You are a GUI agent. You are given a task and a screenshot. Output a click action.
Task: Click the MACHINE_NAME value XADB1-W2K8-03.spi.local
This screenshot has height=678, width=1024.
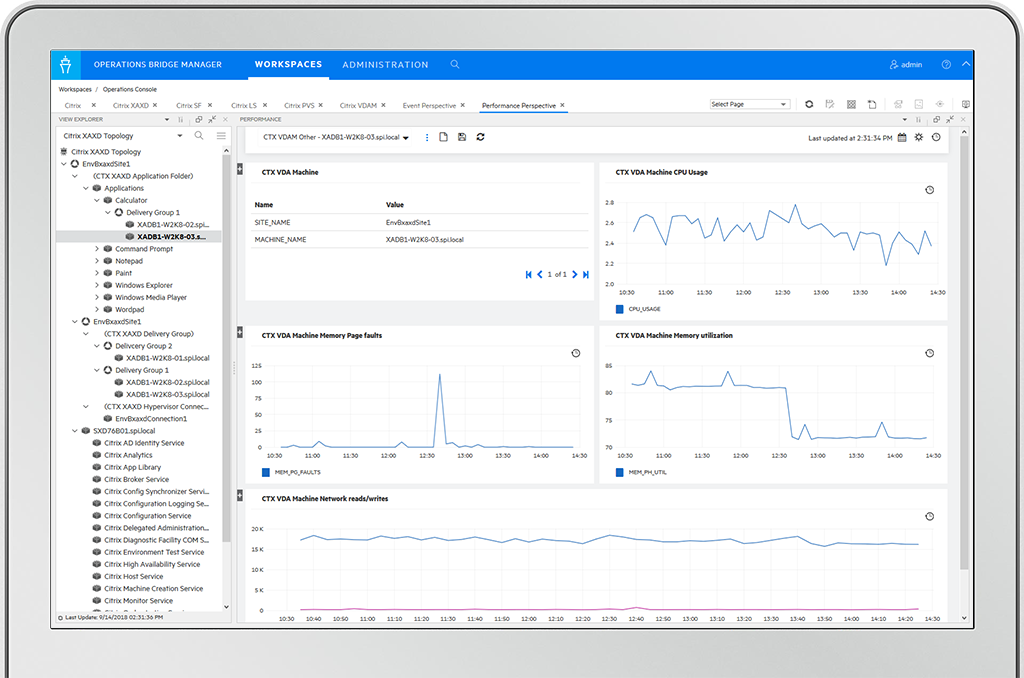pyautogui.click(x=424, y=240)
